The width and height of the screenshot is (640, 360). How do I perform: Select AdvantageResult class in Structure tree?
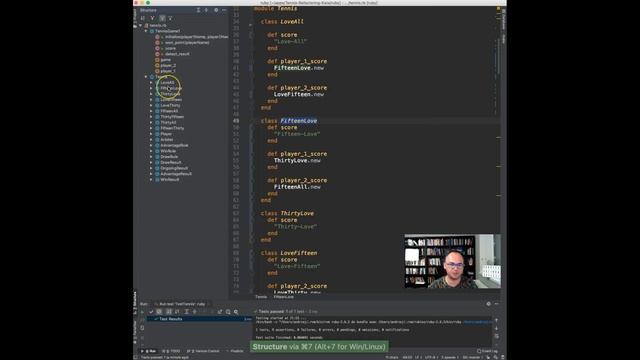click(176, 174)
